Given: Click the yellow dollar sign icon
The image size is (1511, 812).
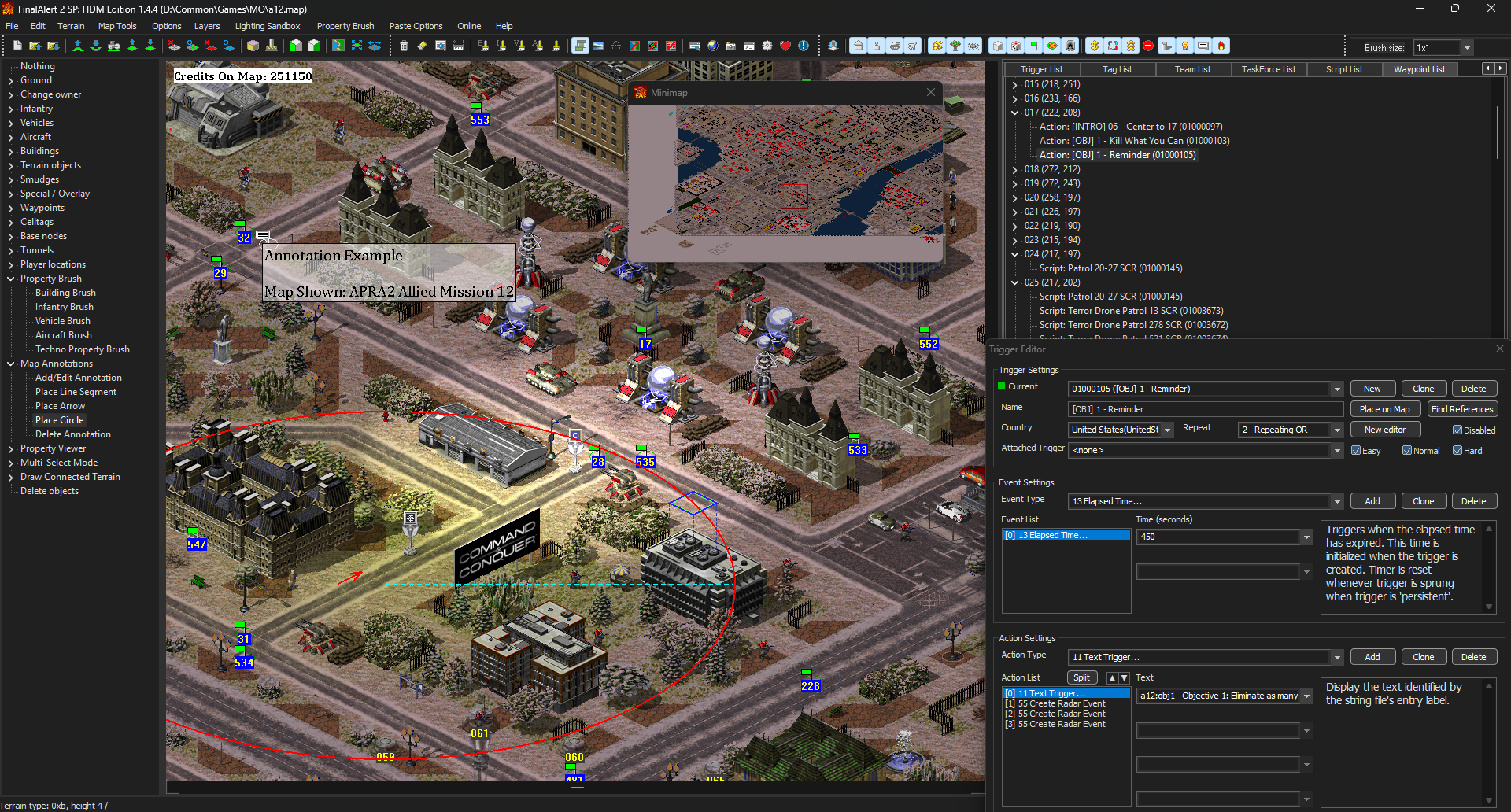Looking at the screenshot, I should pos(1094,46).
